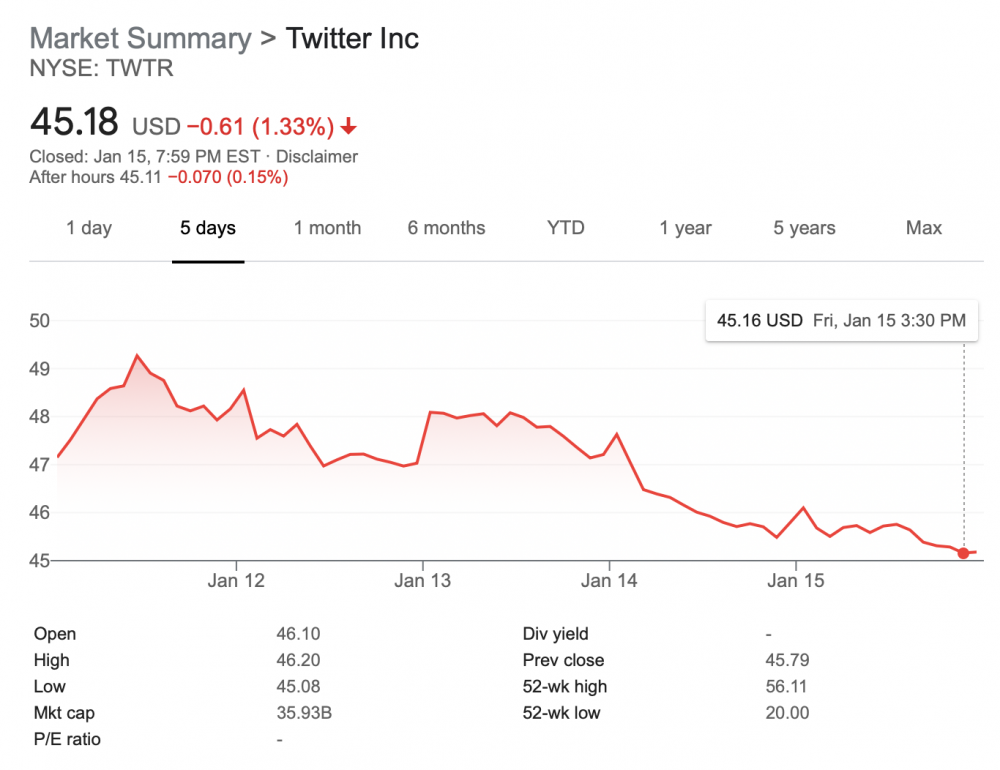View the 5 years chart tab
The width and height of the screenshot is (1000, 770).
click(x=804, y=228)
